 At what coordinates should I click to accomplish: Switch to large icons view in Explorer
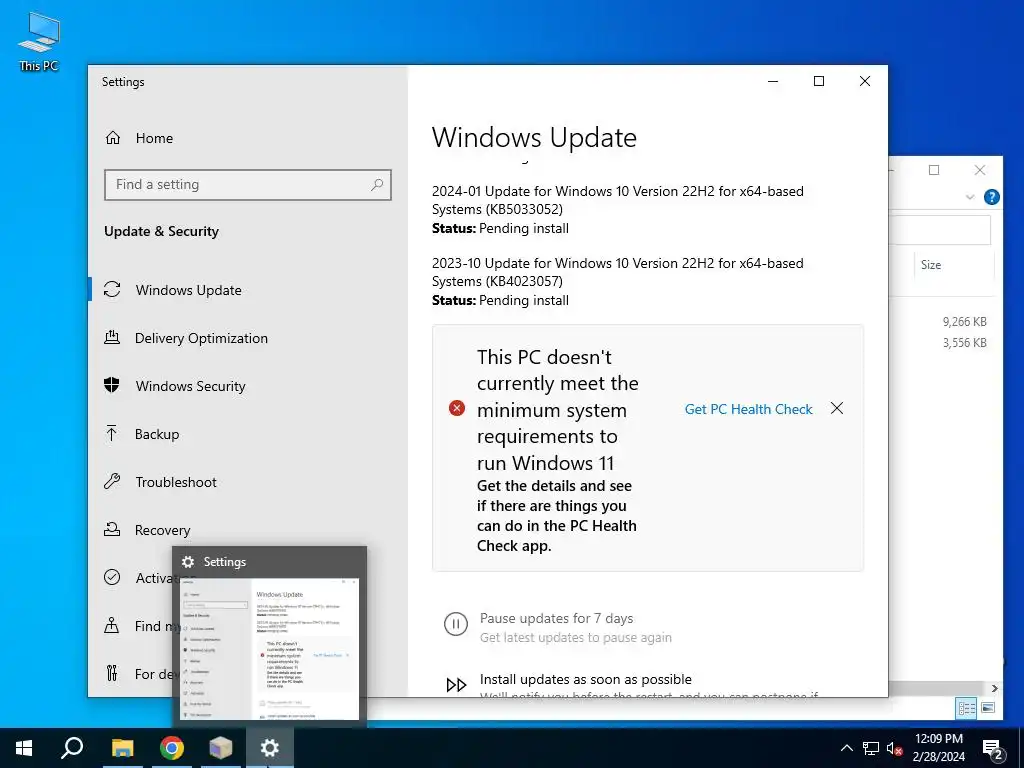coord(988,708)
